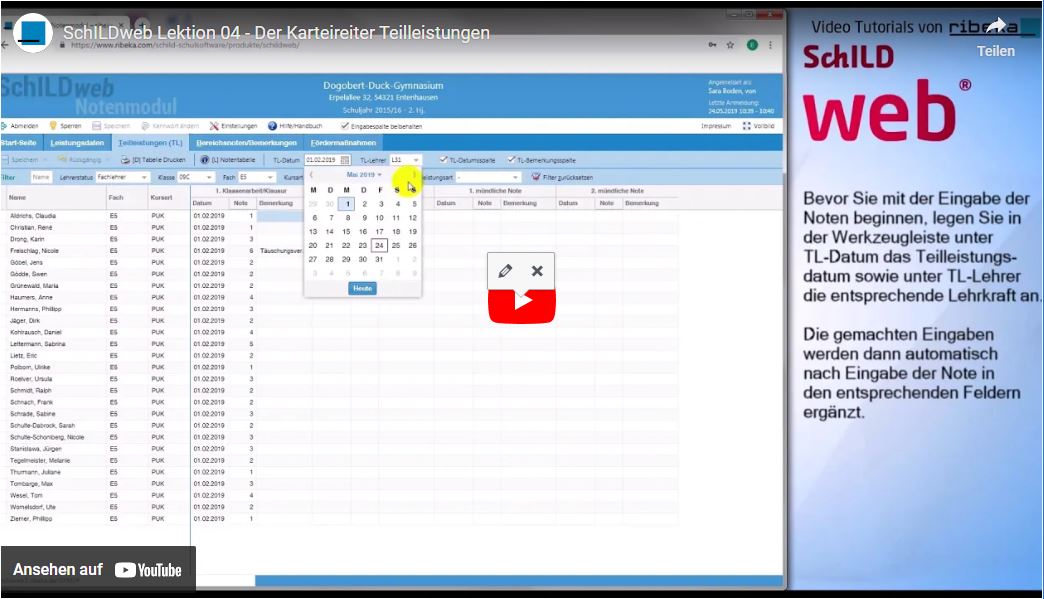Click the Filter zurücksetzen icon
The image size is (1044, 599).
coord(536,177)
